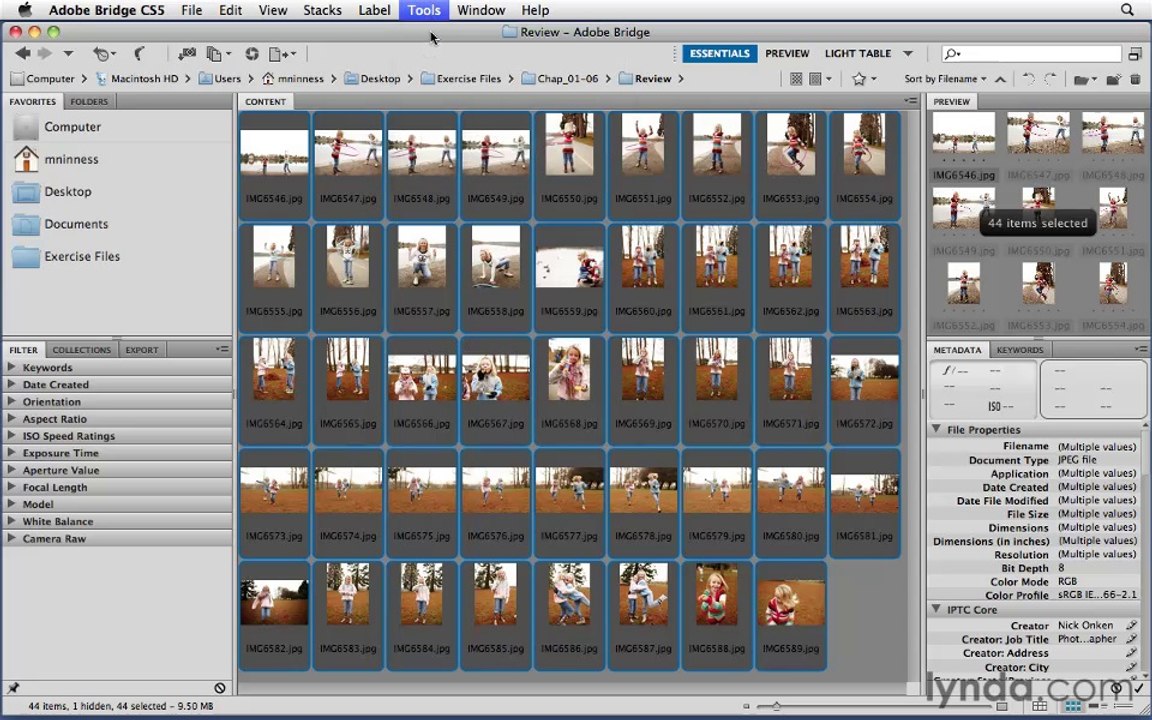The height and width of the screenshot is (720, 1152).
Task: Select thumbnail IMG6589.jpg
Action: (x=791, y=616)
